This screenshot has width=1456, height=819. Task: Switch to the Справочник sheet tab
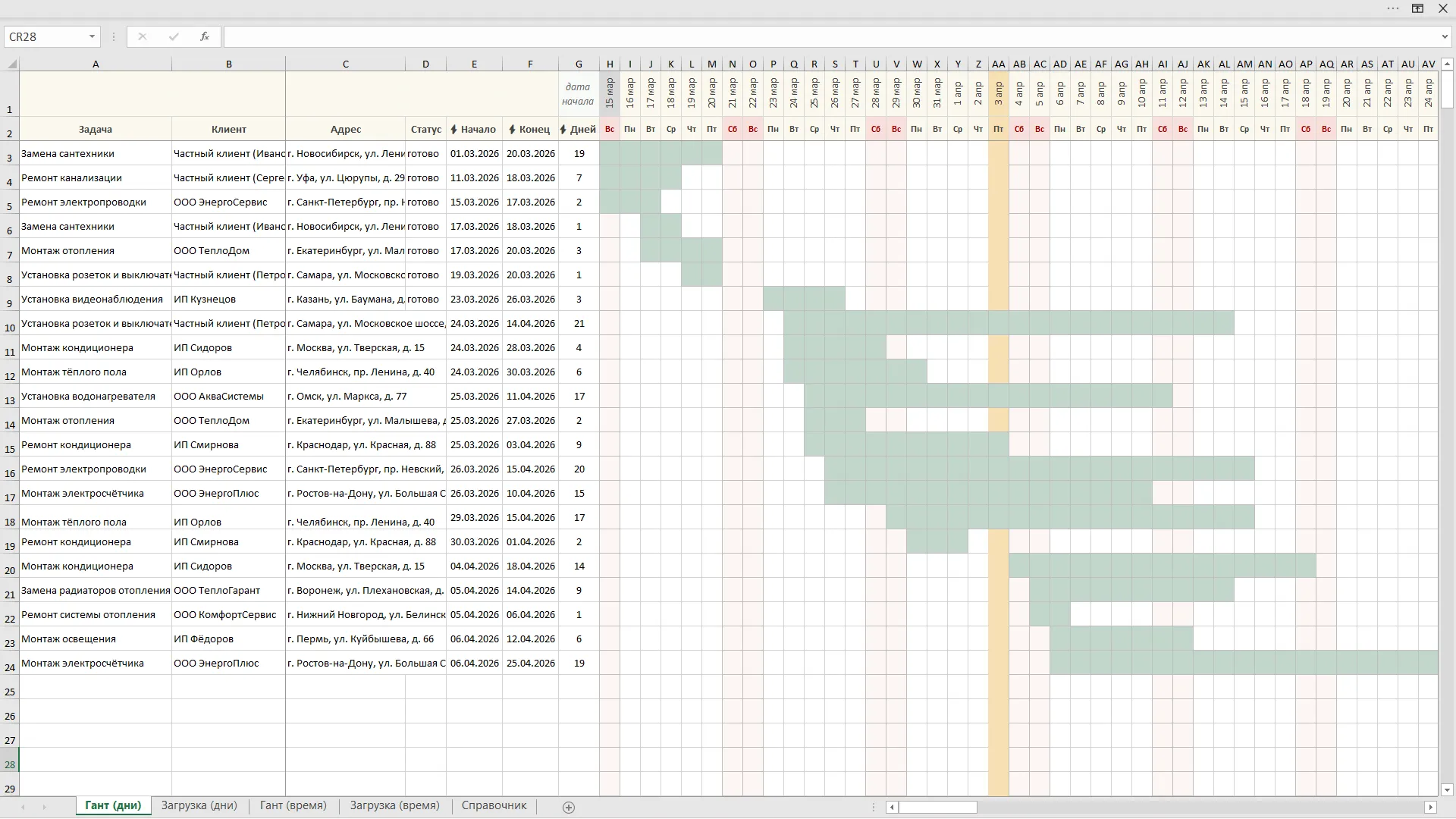point(494,805)
